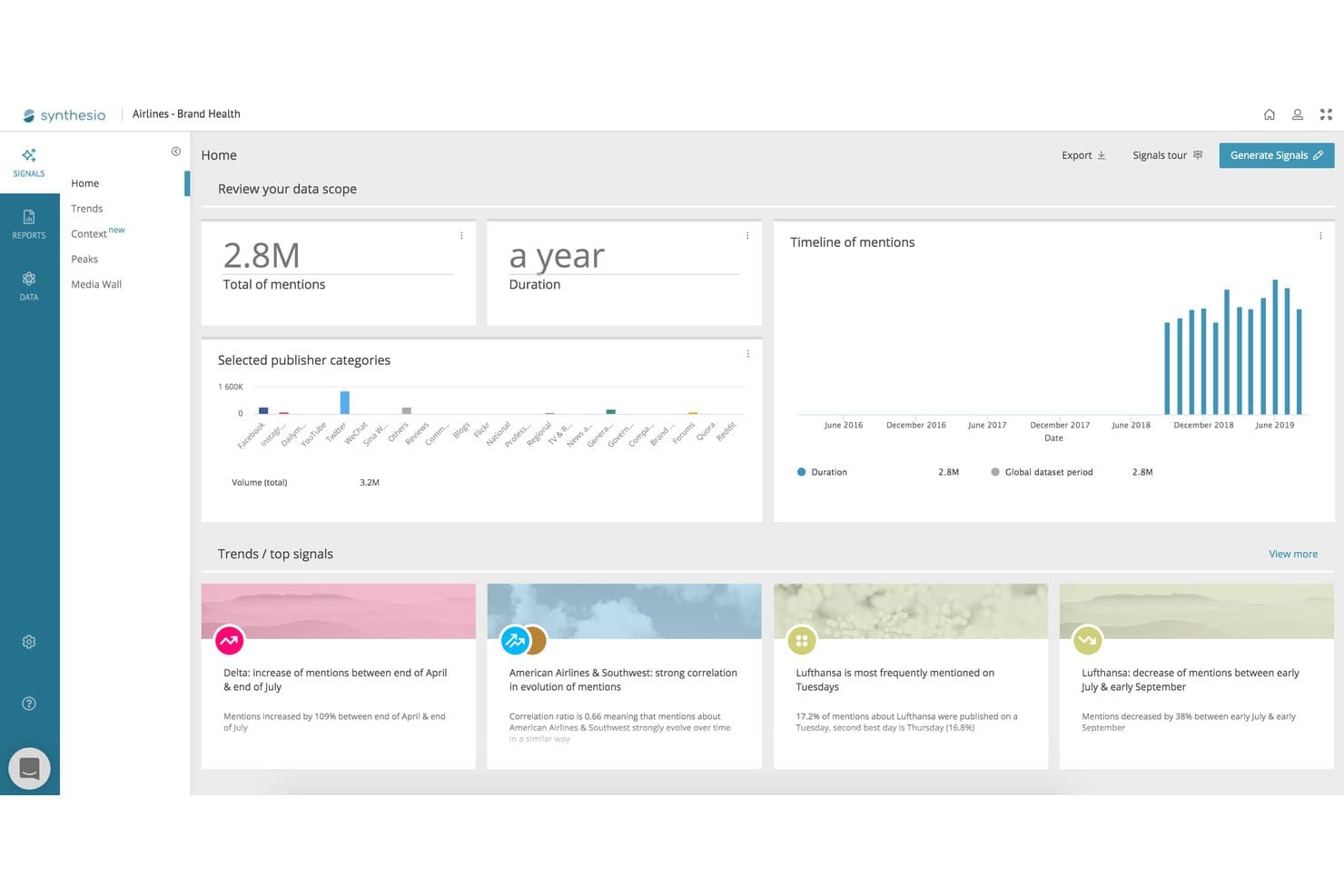
Task: Toggle the Duration legend series
Action: point(821,472)
